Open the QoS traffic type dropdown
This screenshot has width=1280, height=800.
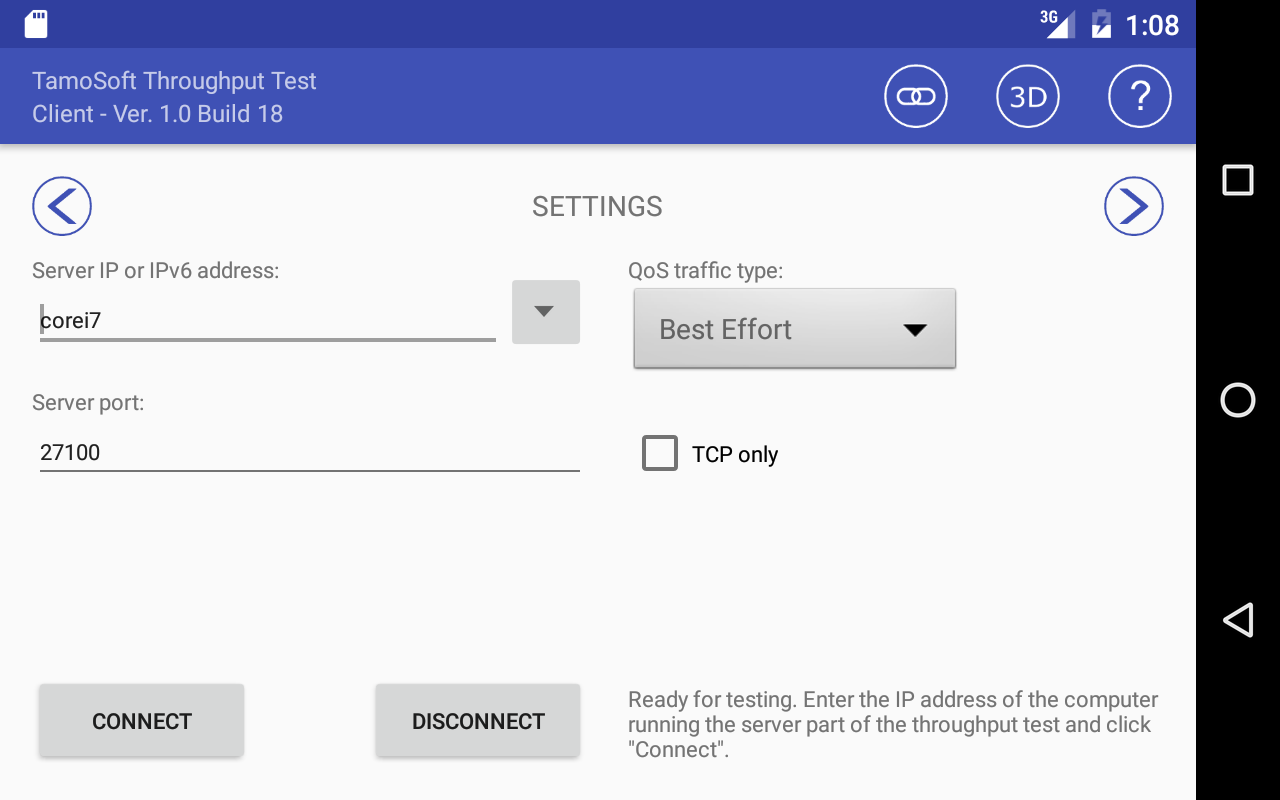(x=795, y=329)
